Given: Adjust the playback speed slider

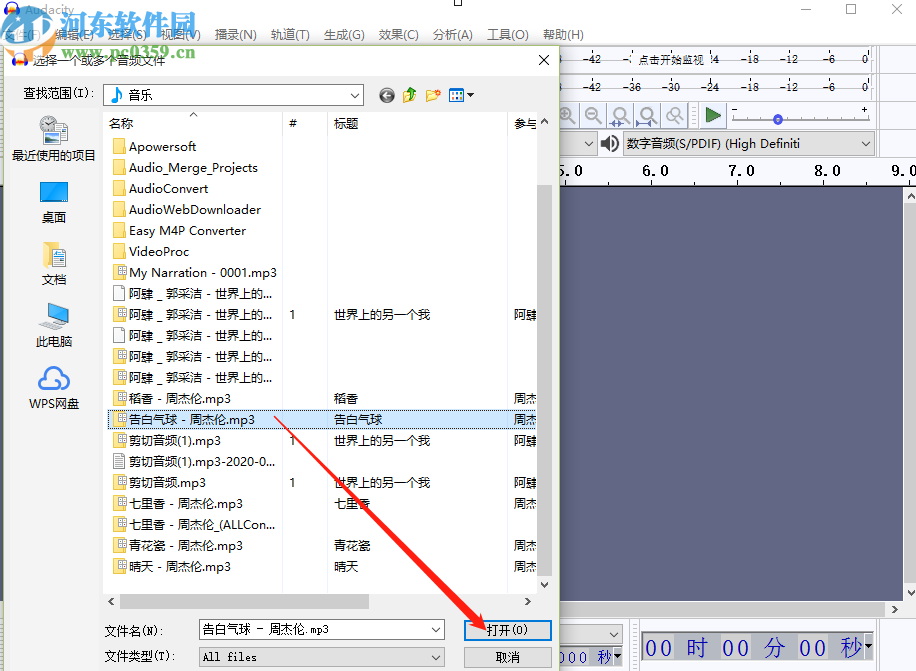Looking at the screenshot, I should point(777,118).
